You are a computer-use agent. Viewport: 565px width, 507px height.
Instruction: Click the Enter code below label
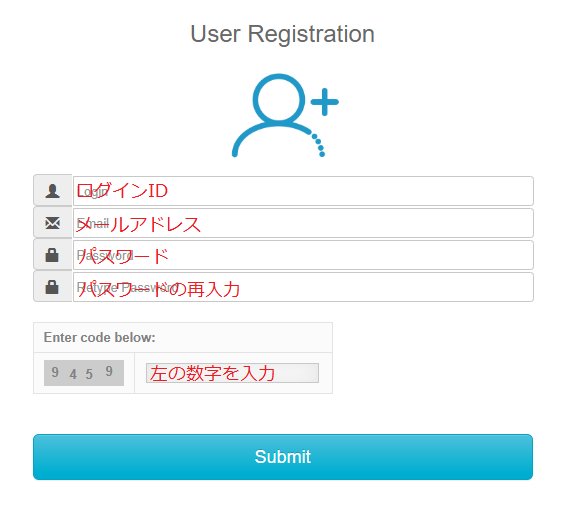(99, 338)
